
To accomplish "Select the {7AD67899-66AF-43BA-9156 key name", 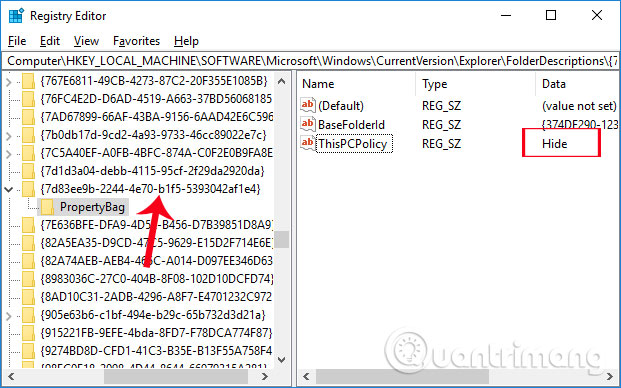I will 156,117.
